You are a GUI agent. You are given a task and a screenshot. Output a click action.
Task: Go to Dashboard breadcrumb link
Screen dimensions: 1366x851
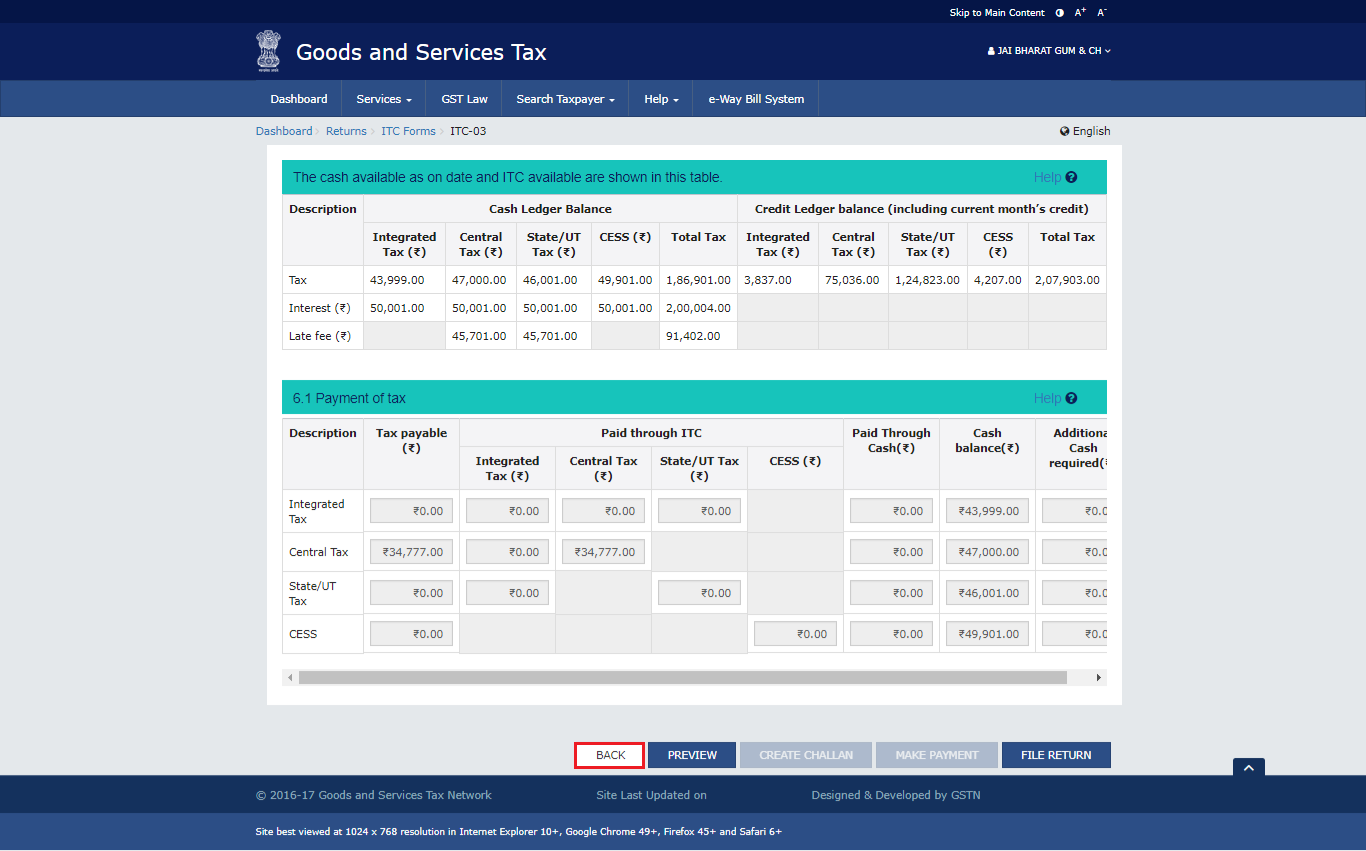[284, 131]
